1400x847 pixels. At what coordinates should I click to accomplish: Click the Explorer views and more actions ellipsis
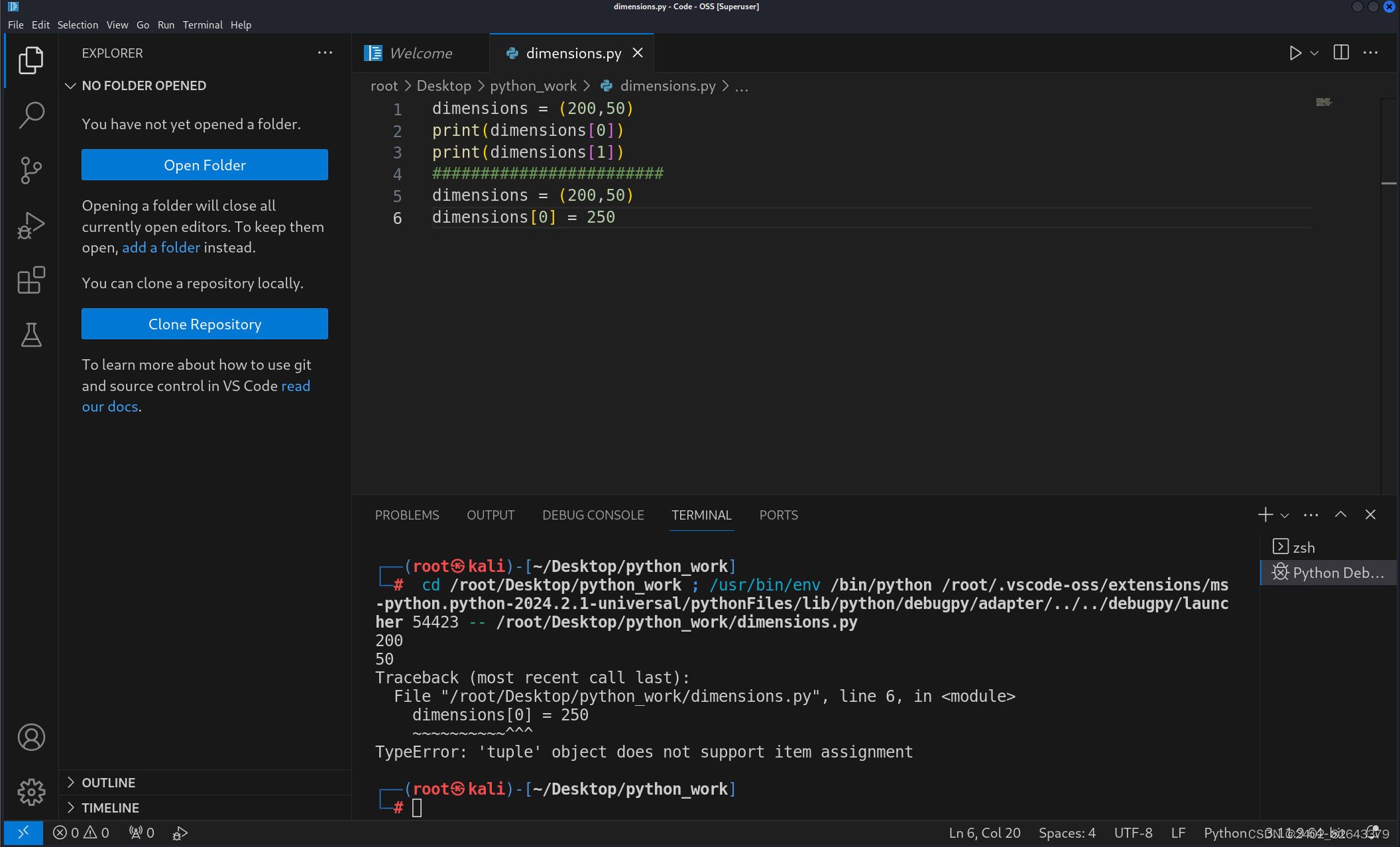tap(325, 53)
